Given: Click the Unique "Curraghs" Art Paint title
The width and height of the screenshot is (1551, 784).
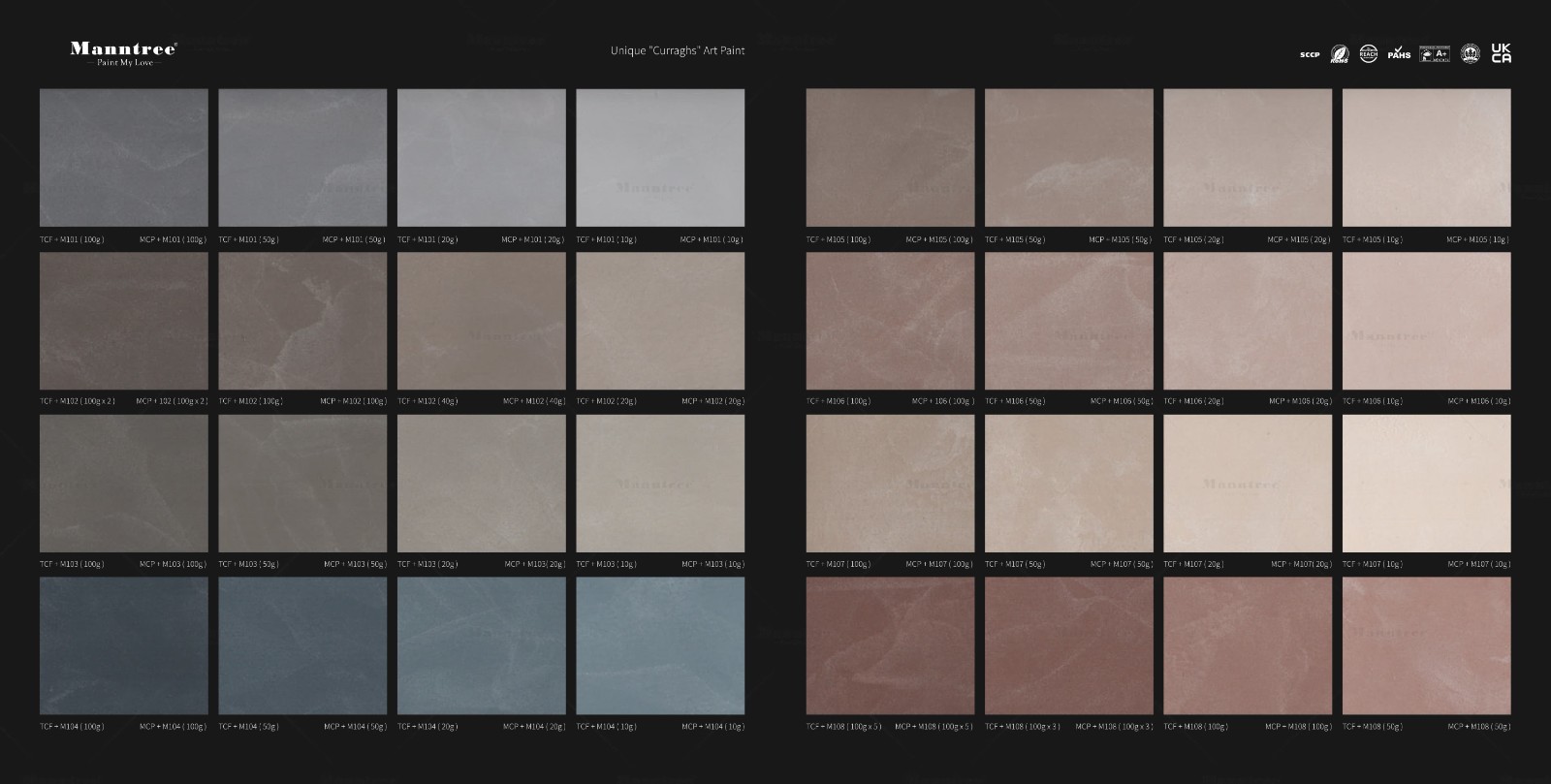Looking at the screenshot, I should [x=678, y=50].
